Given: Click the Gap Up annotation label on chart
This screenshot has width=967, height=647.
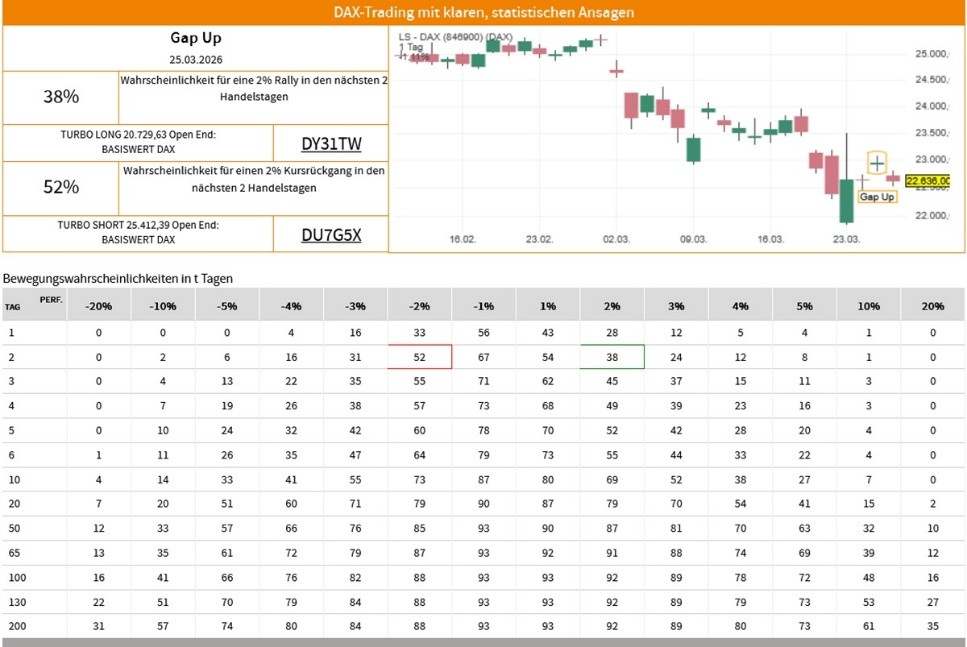Looking at the screenshot, I should coord(877,197).
